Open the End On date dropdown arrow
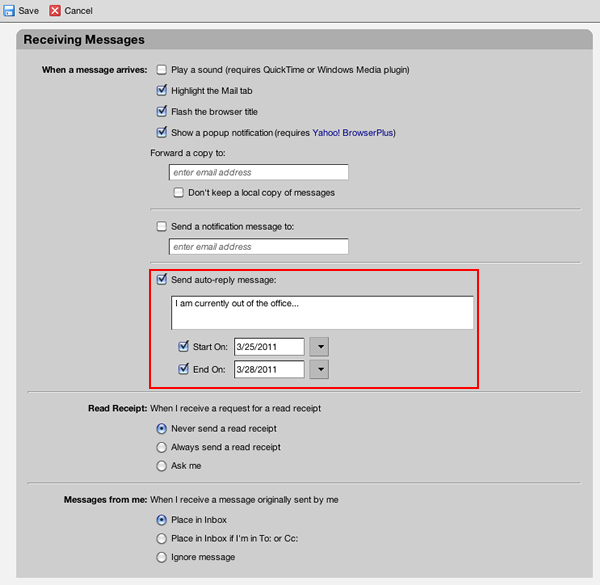 319,369
